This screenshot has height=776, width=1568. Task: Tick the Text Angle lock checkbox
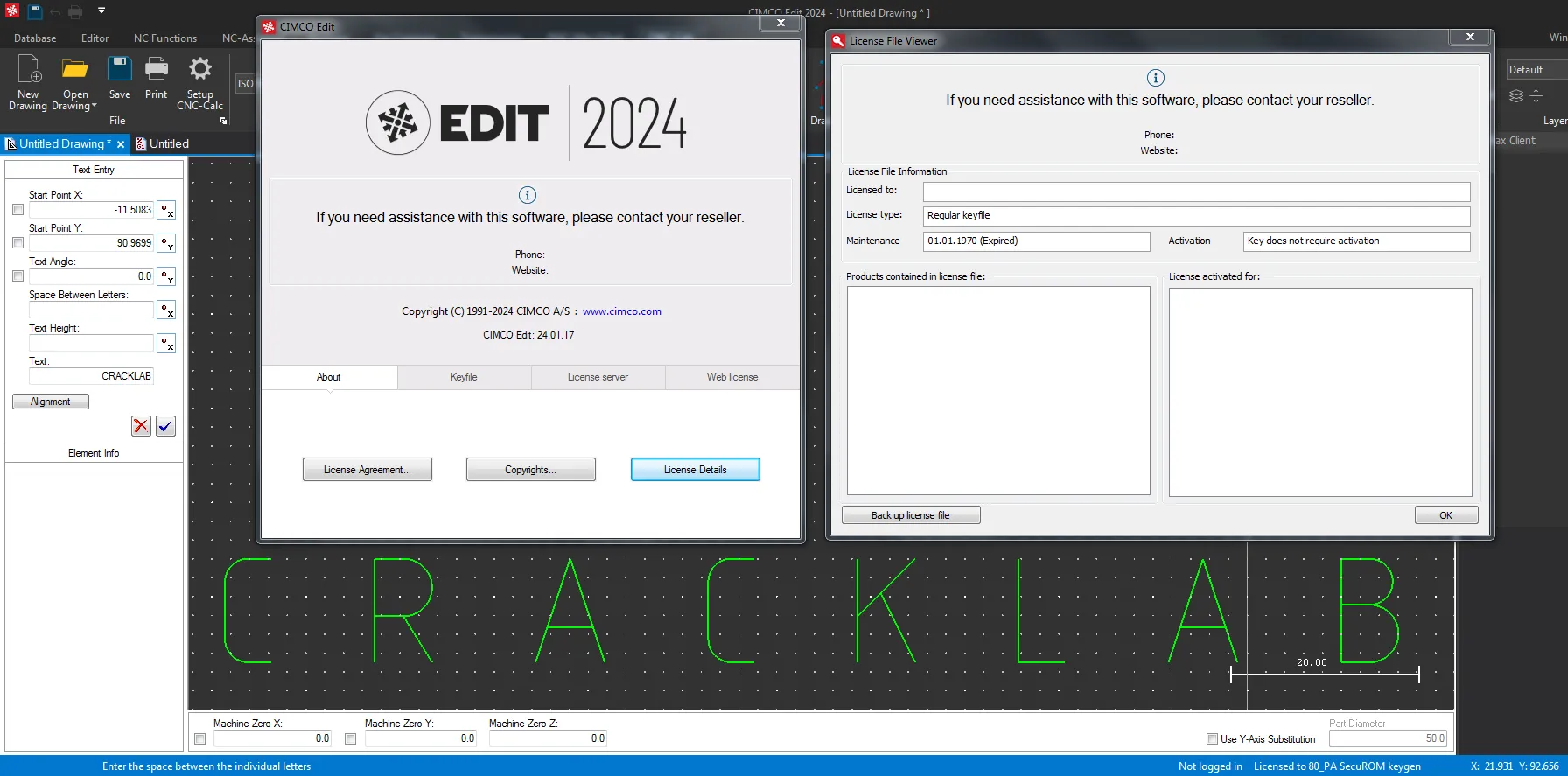click(x=17, y=276)
